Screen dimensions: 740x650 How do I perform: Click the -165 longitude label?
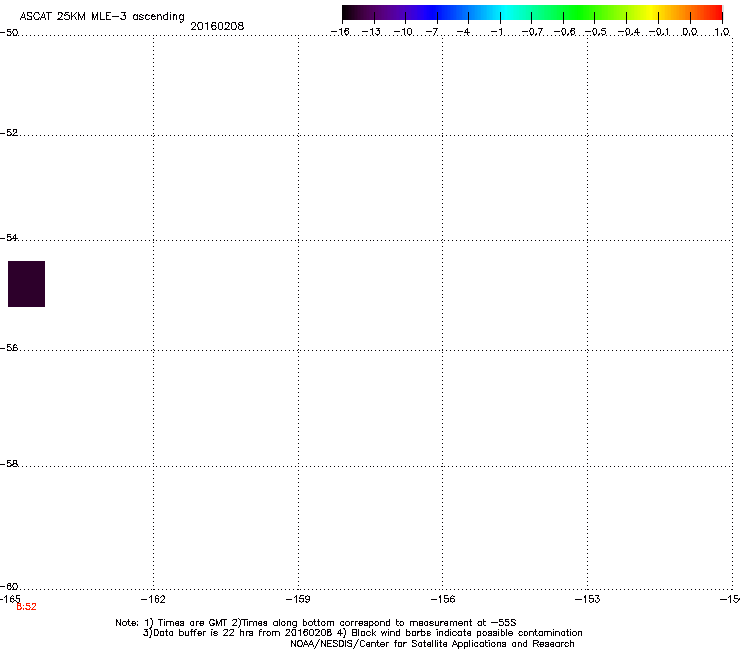pyautogui.click(x=10, y=599)
